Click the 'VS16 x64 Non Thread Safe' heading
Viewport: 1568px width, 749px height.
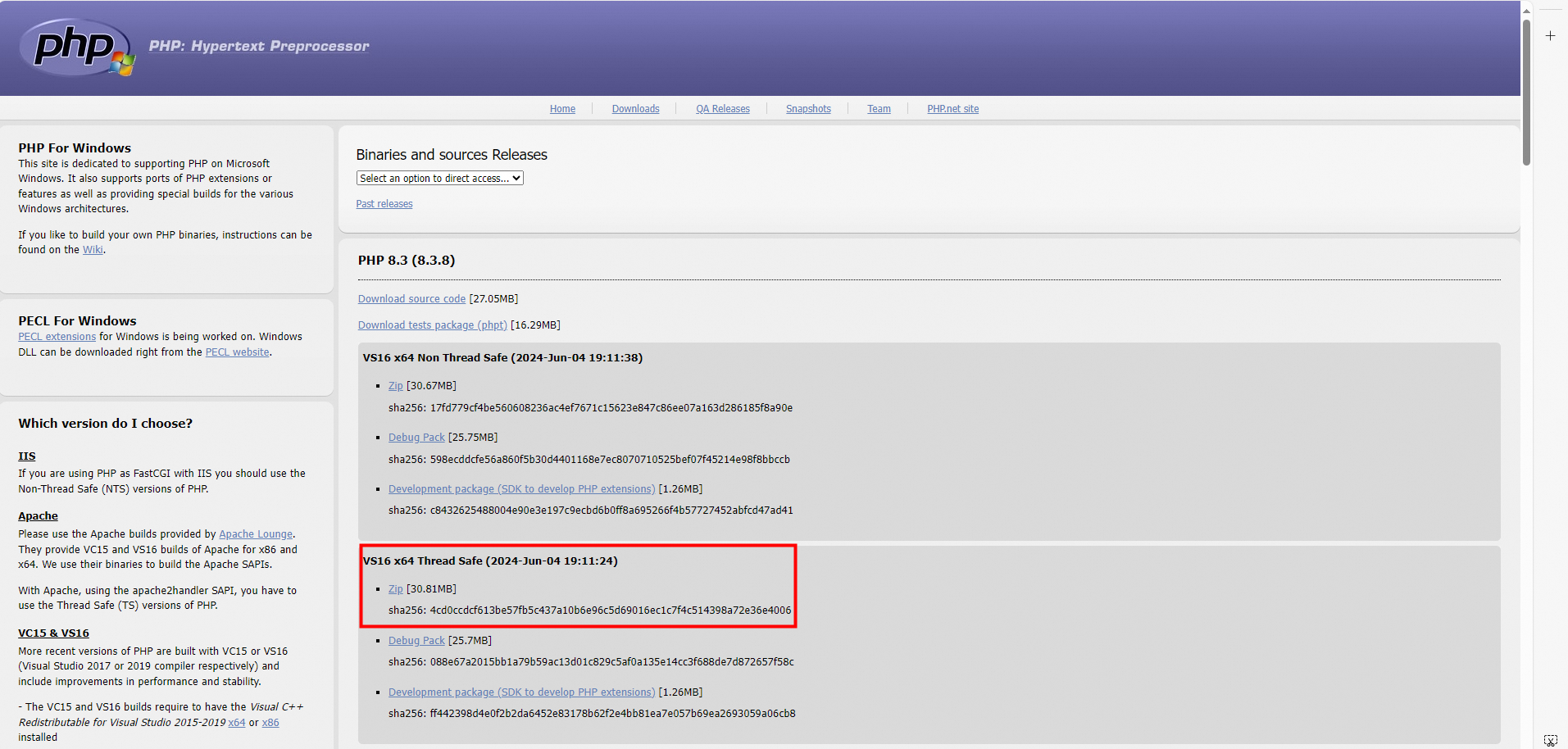pyautogui.click(x=502, y=358)
